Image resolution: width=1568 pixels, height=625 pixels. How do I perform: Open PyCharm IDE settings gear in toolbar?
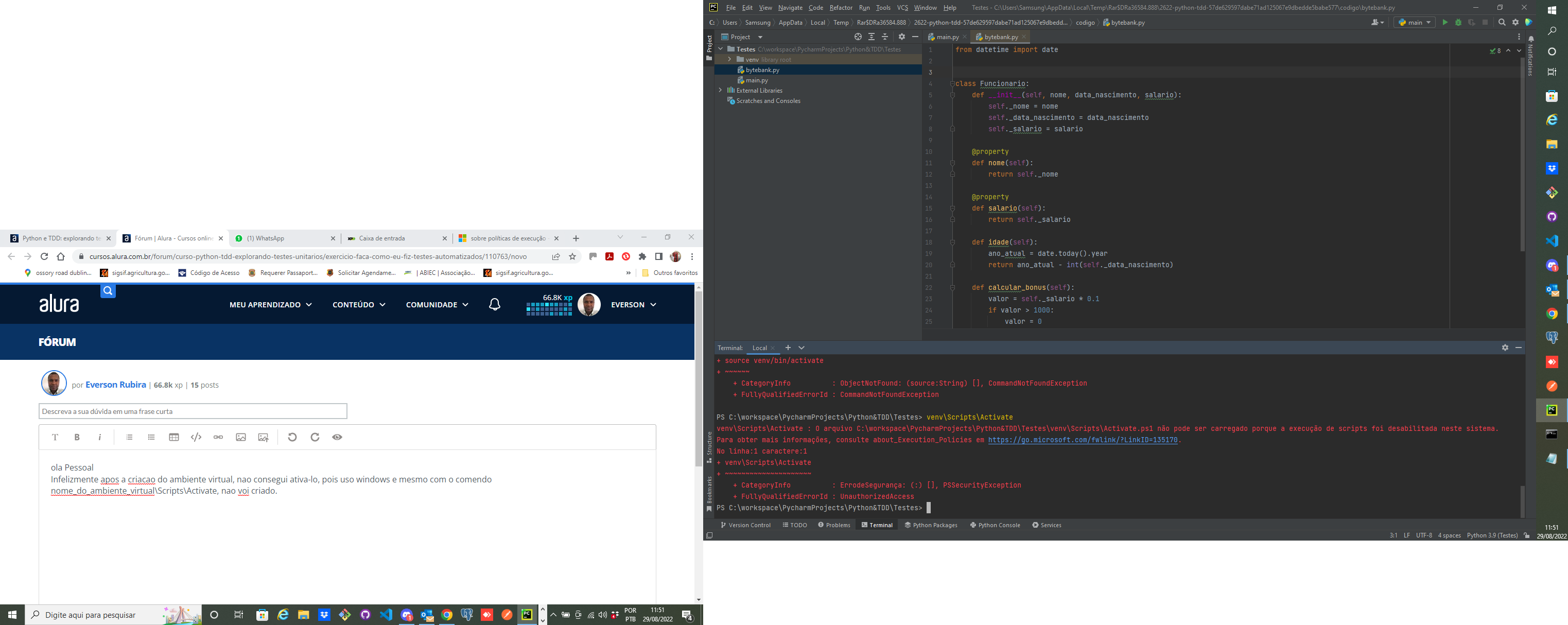pyautogui.click(x=1515, y=23)
